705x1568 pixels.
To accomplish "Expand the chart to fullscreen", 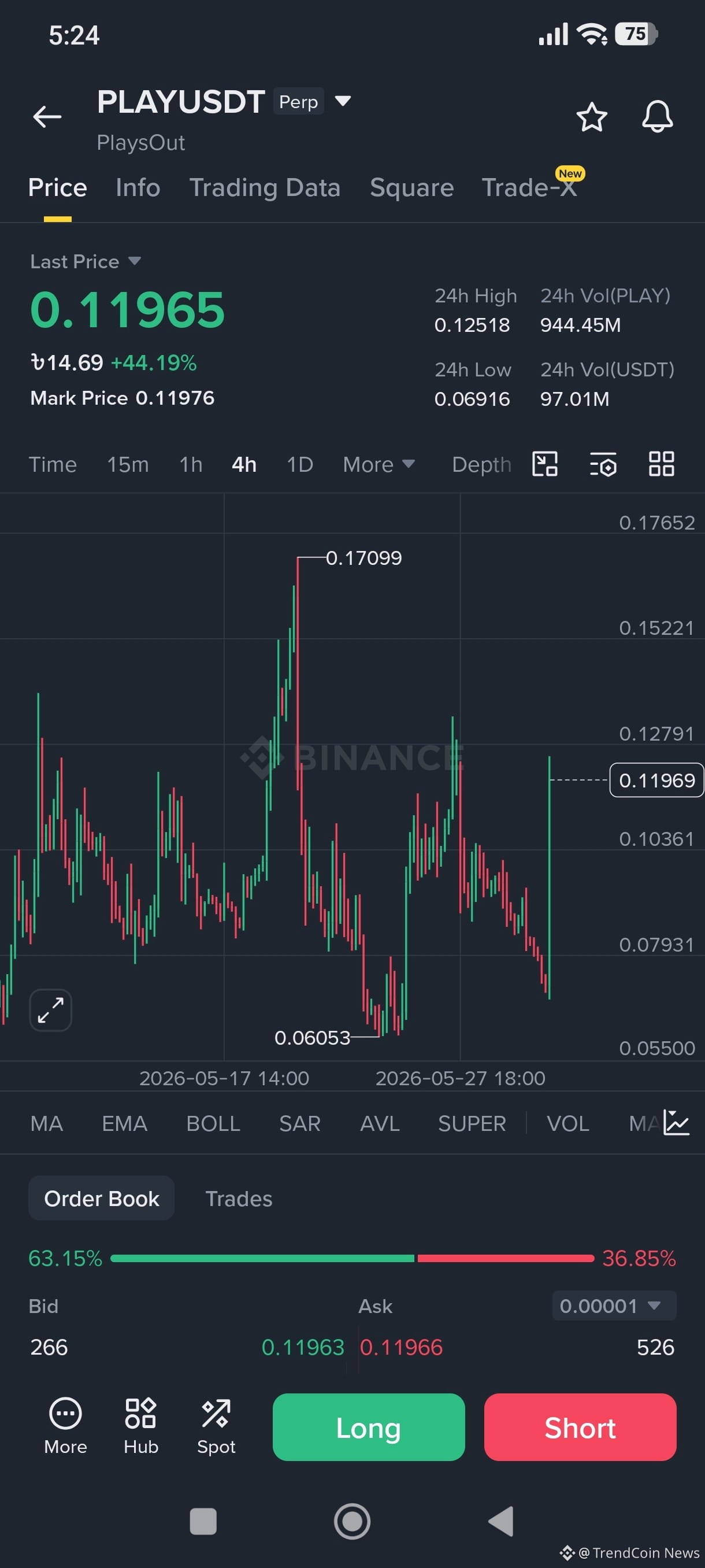I will 50,1010.
